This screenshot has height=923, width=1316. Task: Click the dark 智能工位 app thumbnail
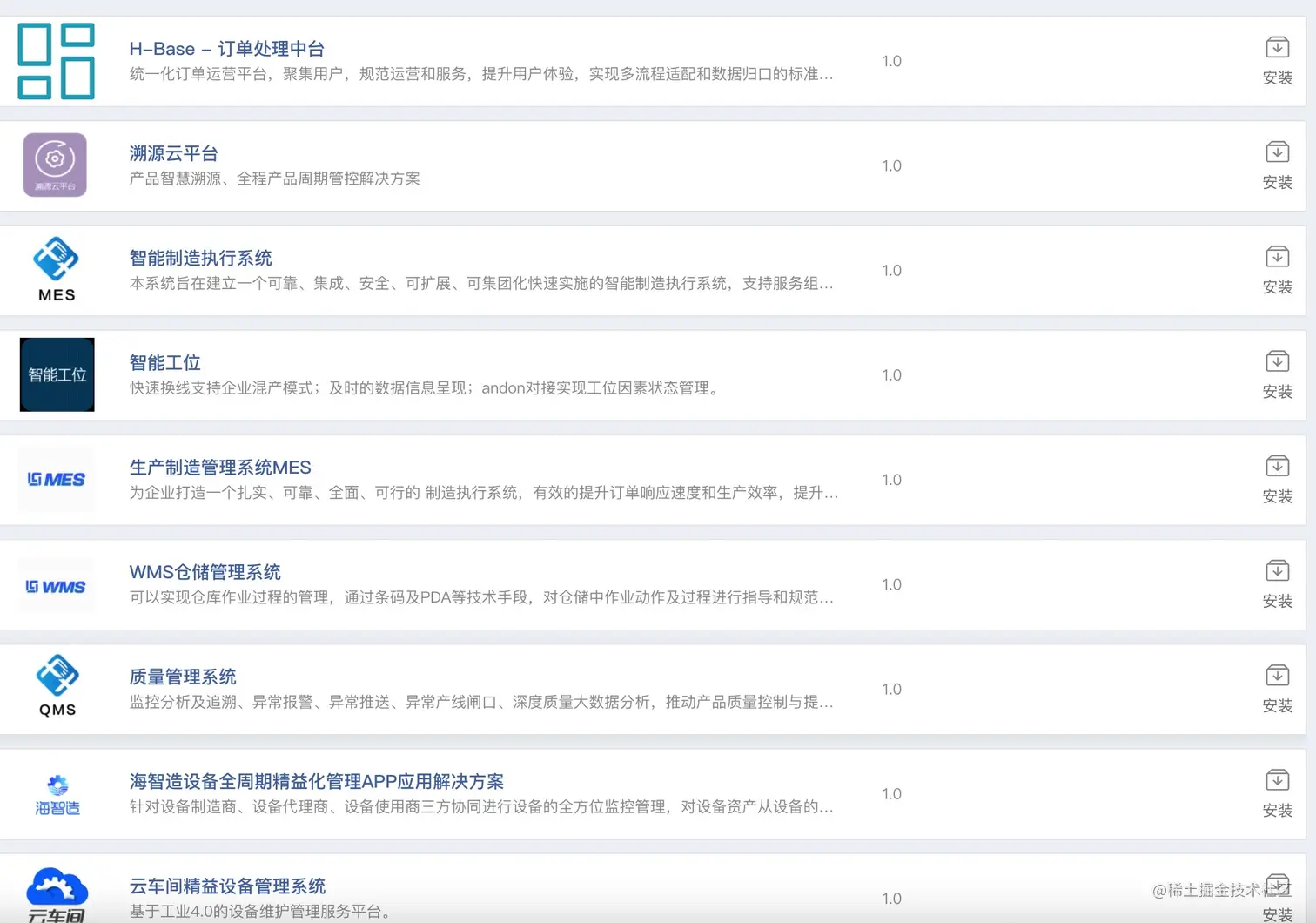(57, 374)
